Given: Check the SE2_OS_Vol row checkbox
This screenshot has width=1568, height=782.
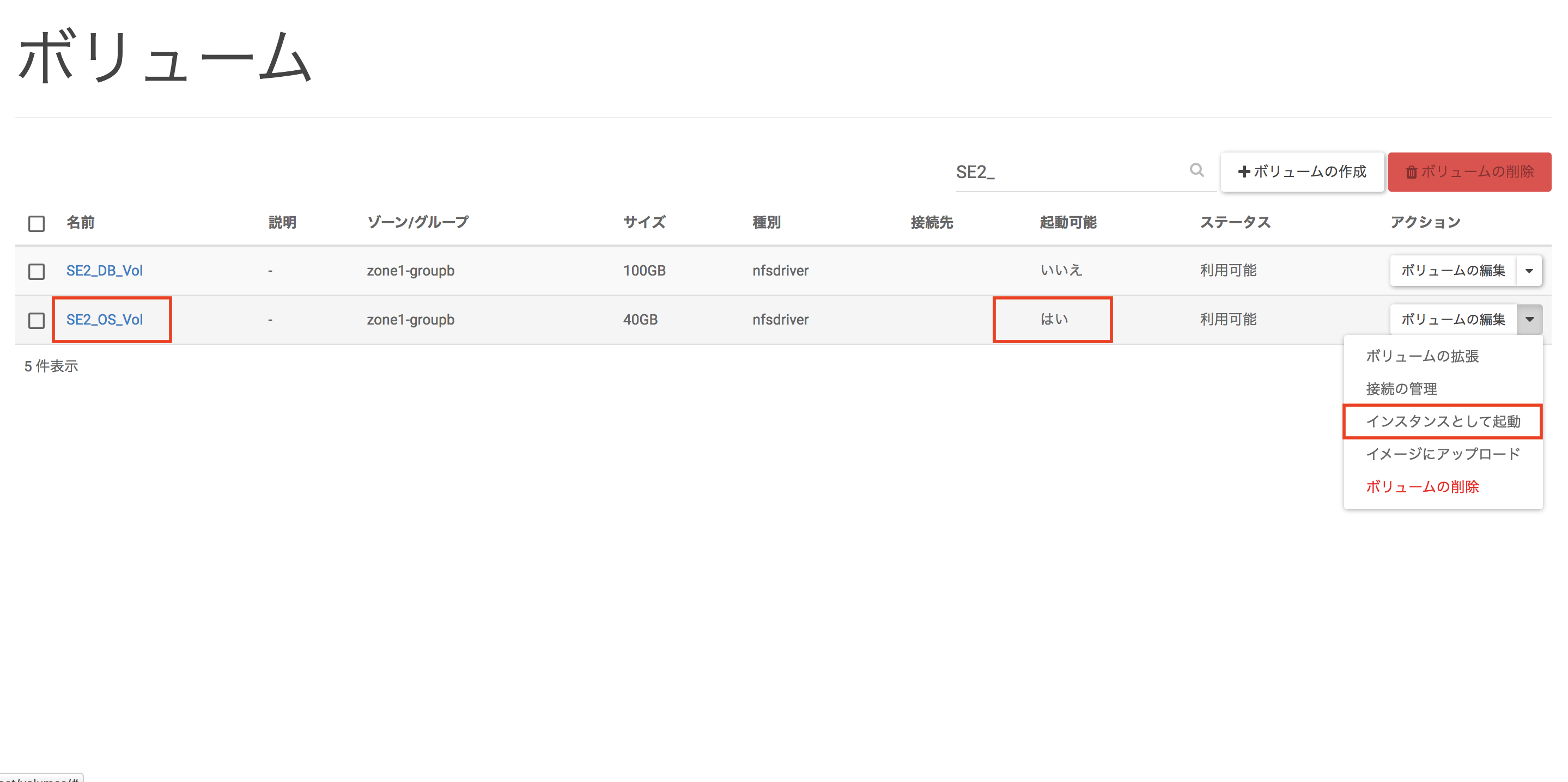Looking at the screenshot, I should (37, 320).
